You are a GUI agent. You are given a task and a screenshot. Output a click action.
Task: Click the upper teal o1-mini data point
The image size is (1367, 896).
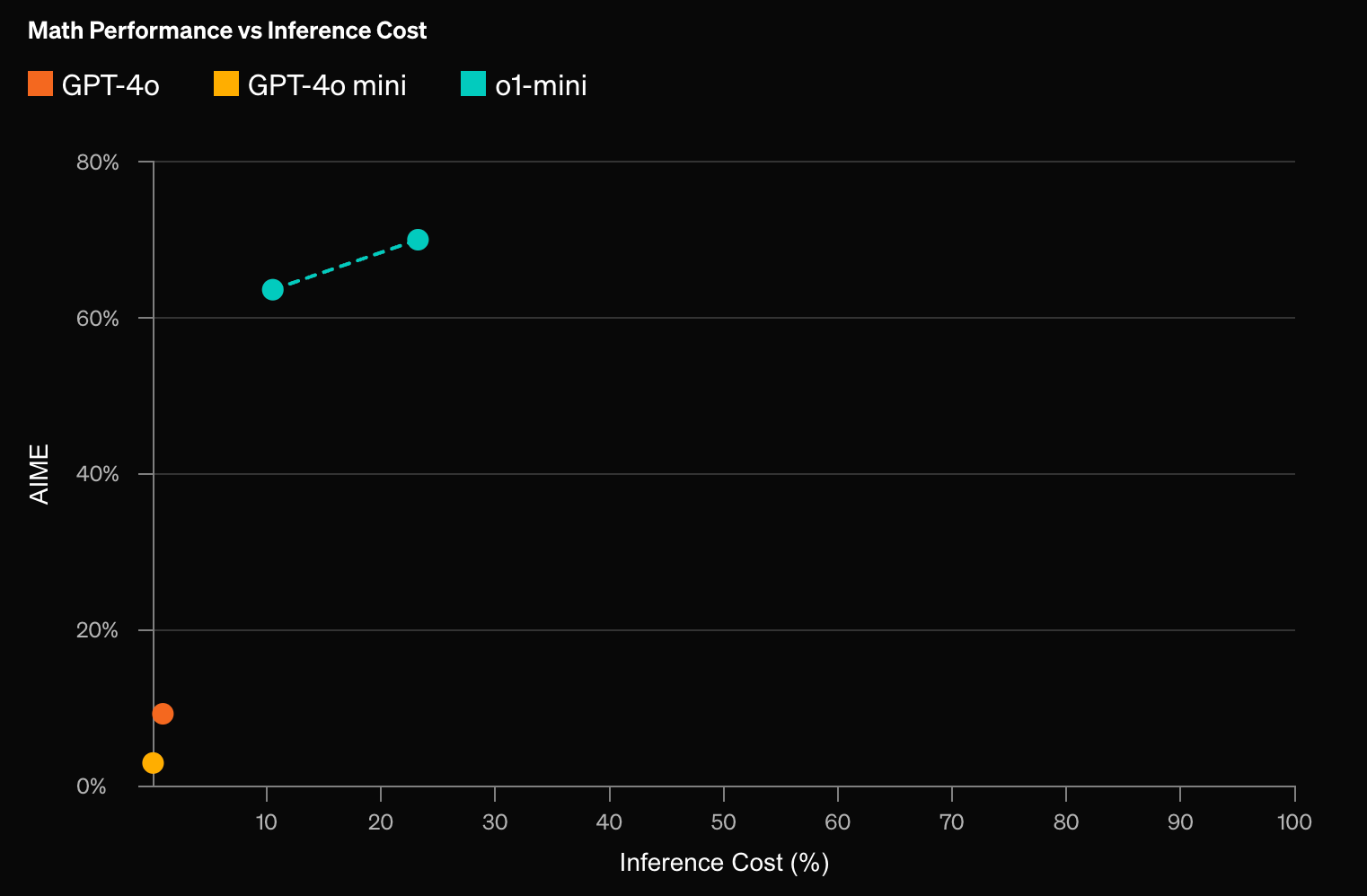click(x=418, y=240)
